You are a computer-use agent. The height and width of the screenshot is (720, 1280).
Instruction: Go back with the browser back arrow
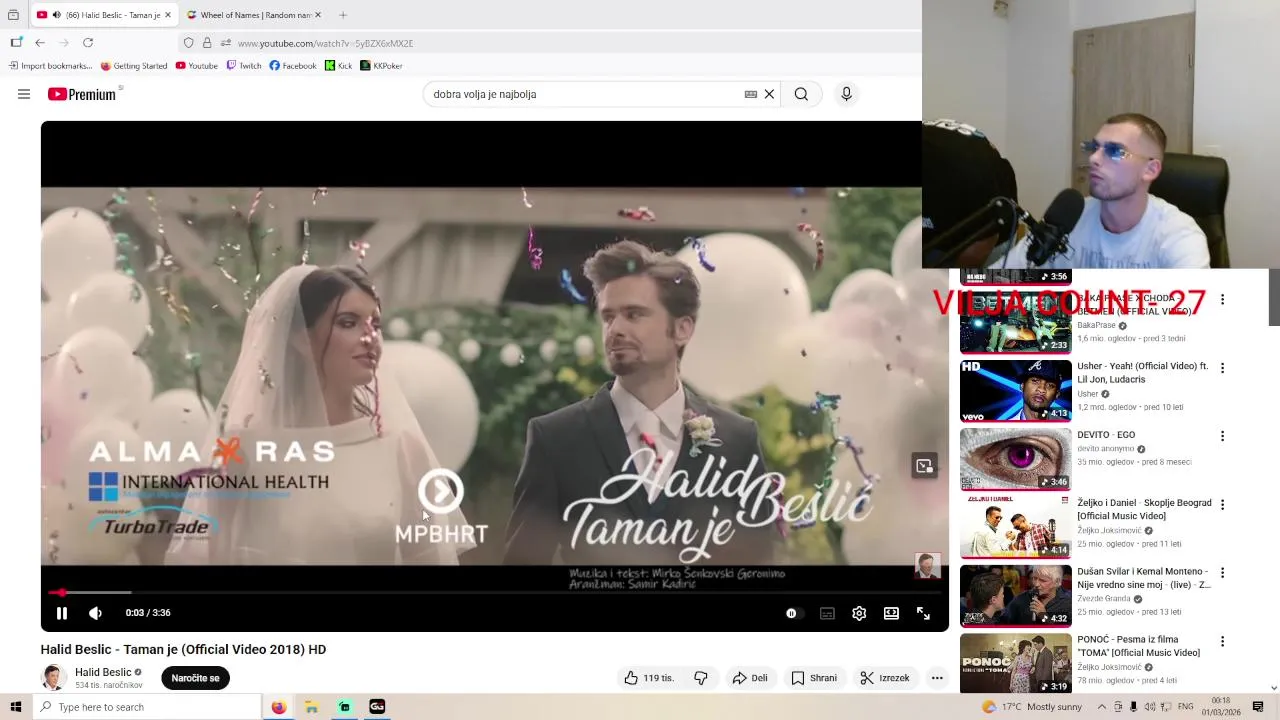pyautogui.click(x=40, y=43)
